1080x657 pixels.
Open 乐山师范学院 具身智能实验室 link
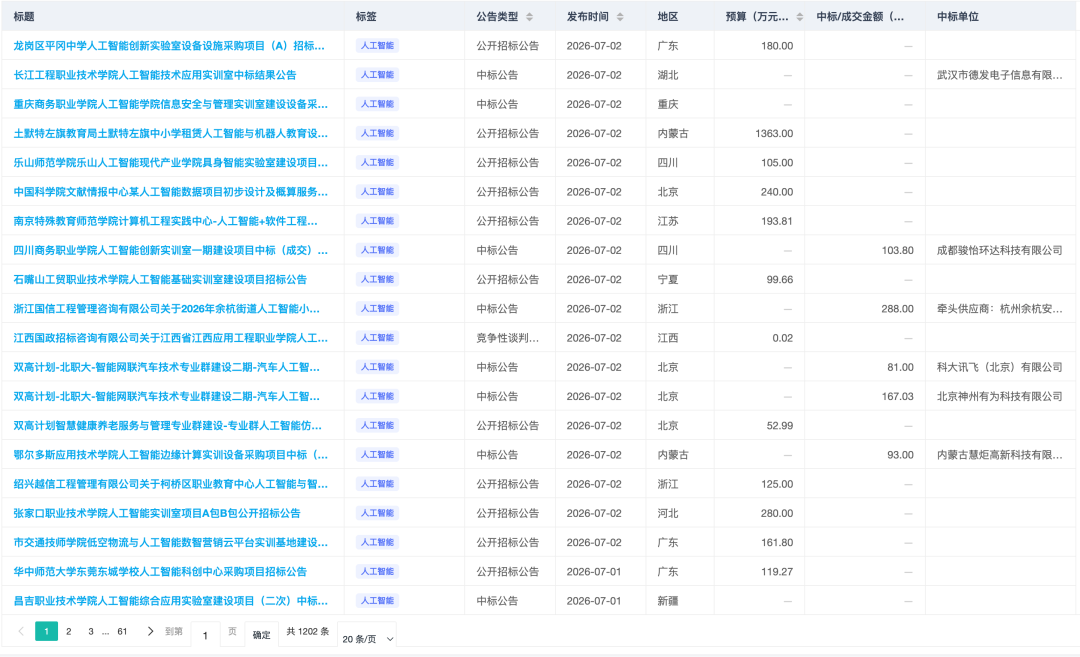[x=171, y=163]
